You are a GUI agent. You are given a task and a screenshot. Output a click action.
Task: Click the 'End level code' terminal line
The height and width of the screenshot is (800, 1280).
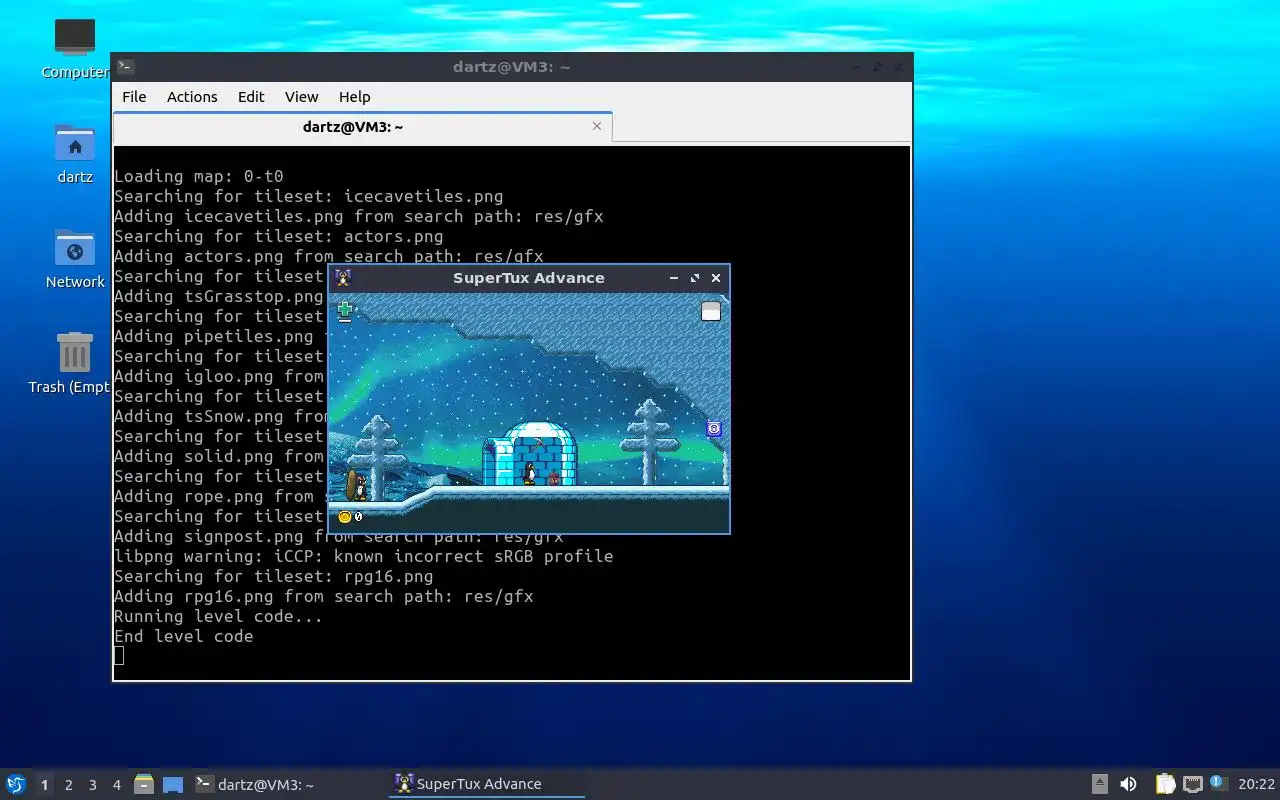pyautogui.click(x=183, y=636)
